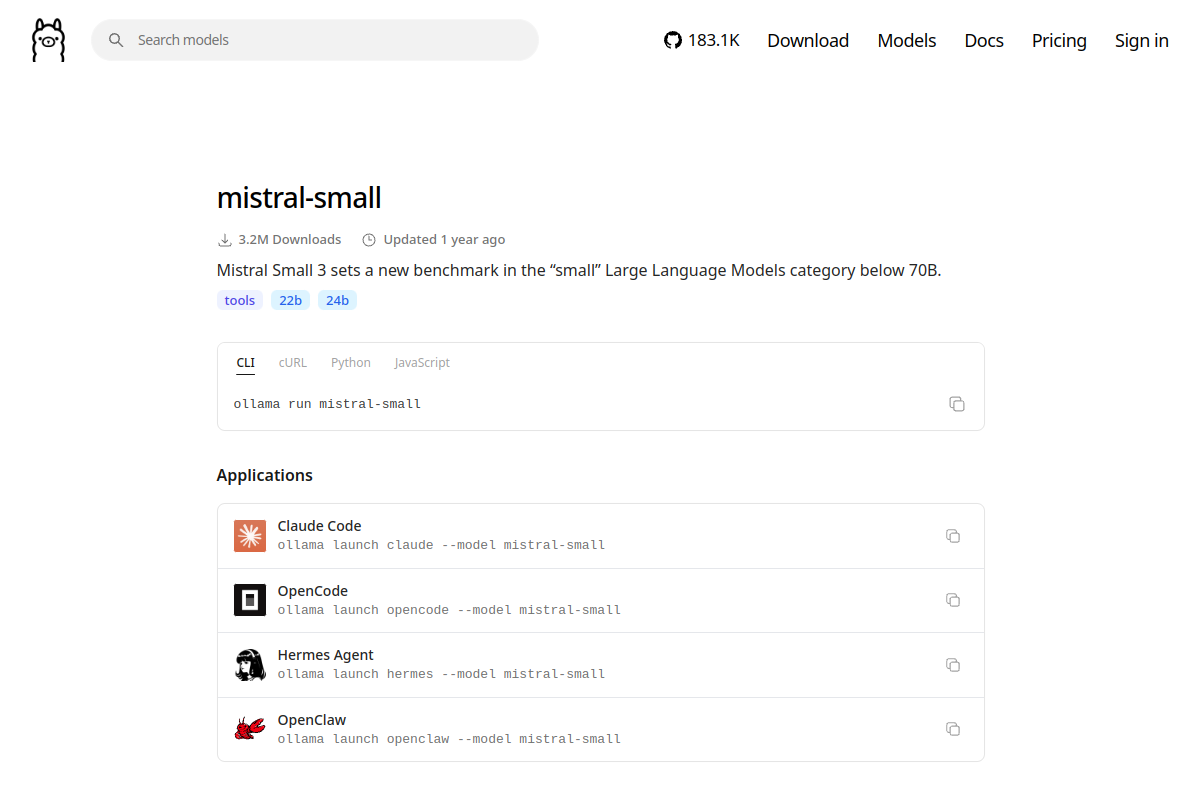The width and height of the screenshot is (1200, 800).
Task: Click the Hermes Agent app icon
Action: (x=250, y=665)
